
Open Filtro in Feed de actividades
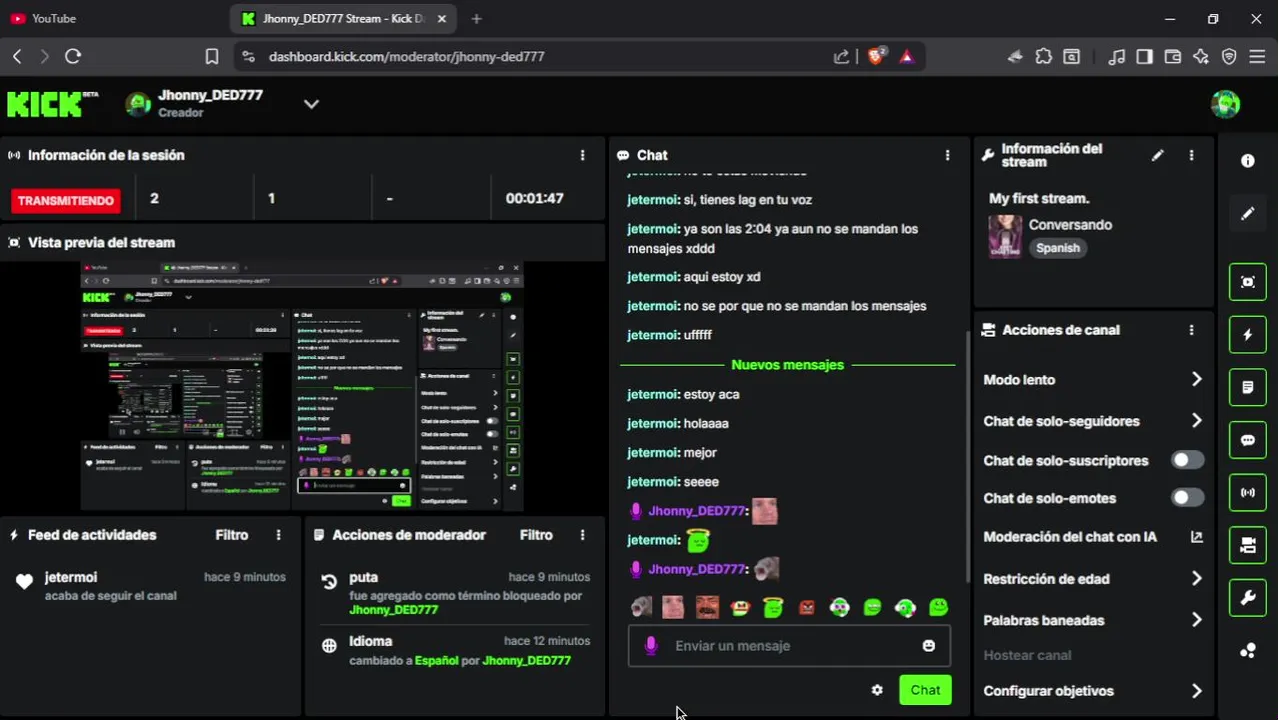tap(231, 535)
